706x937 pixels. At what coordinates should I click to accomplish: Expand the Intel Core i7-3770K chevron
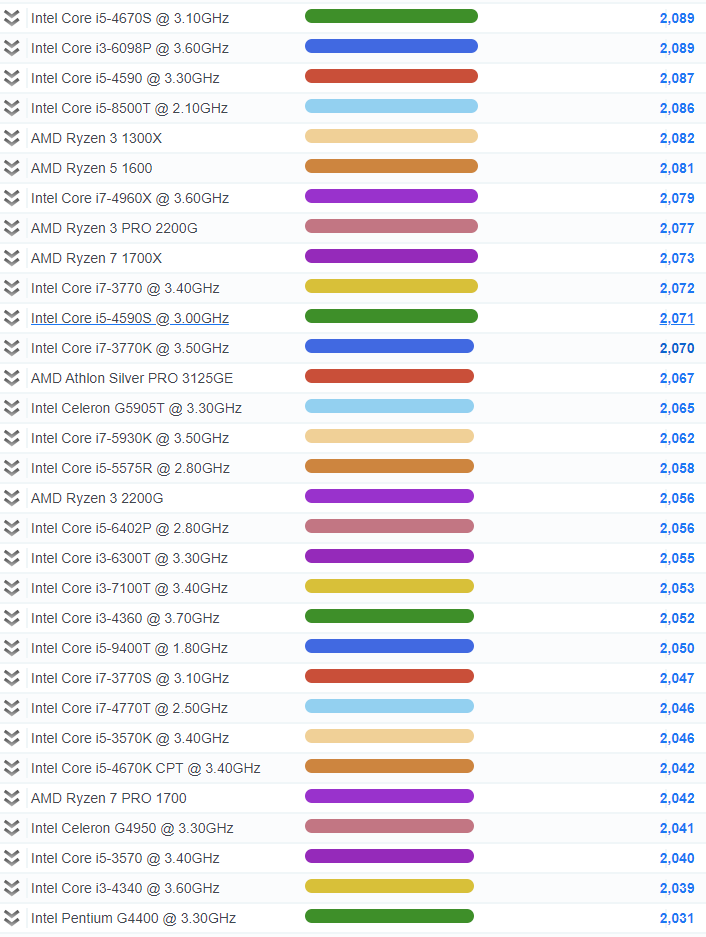tap(11, 348)
